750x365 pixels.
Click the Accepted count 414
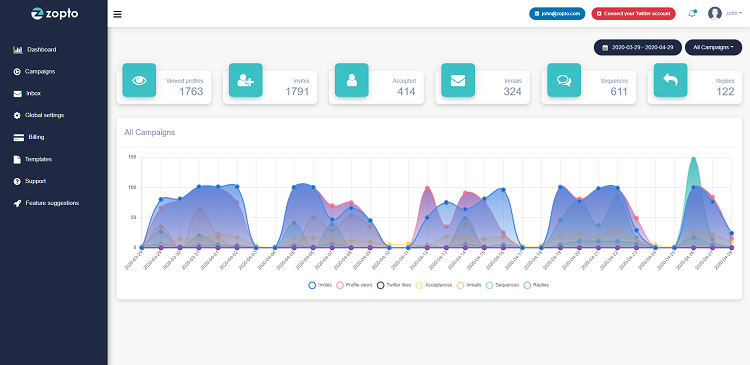407,92
